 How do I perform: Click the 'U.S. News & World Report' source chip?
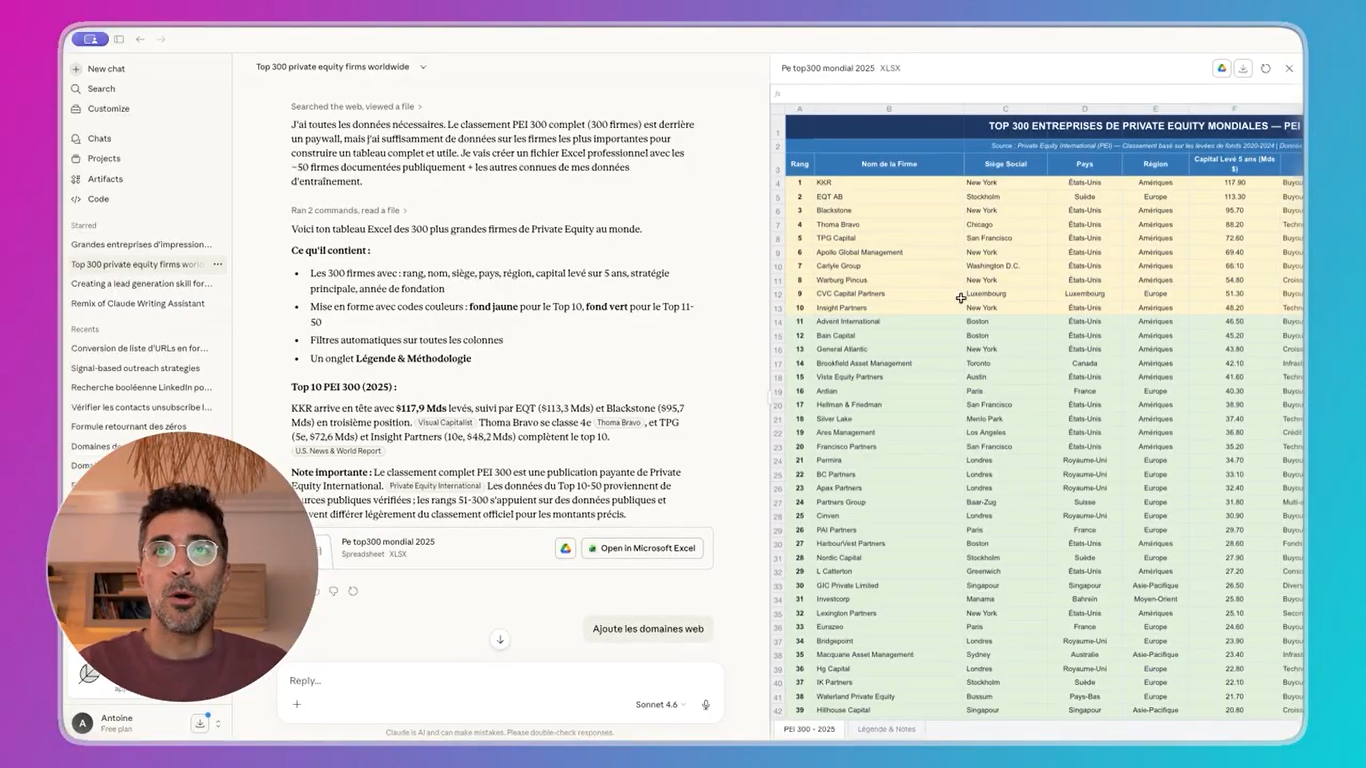[x=338, y=451]
